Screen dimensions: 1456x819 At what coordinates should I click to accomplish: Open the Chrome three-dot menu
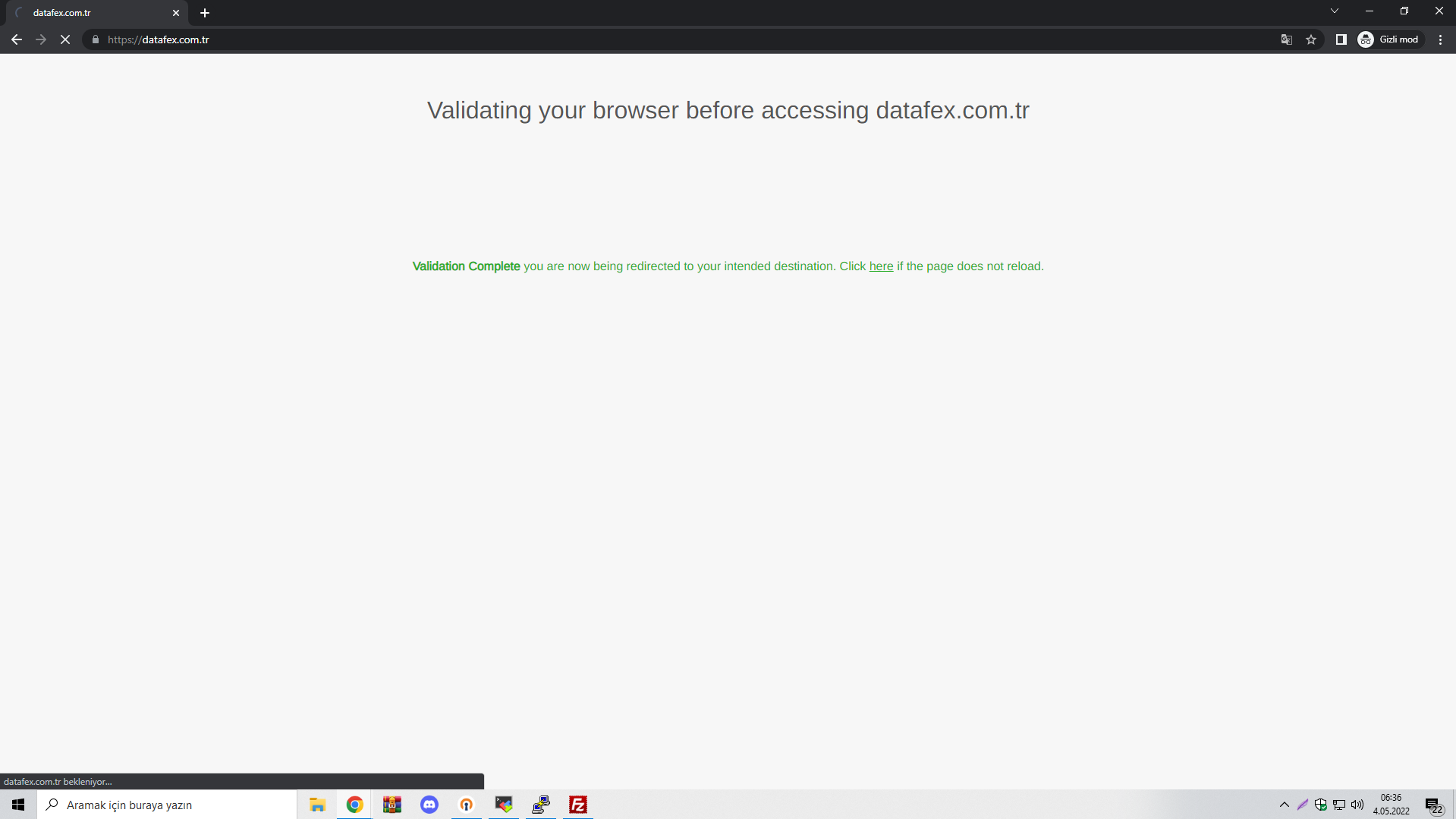1441,39
